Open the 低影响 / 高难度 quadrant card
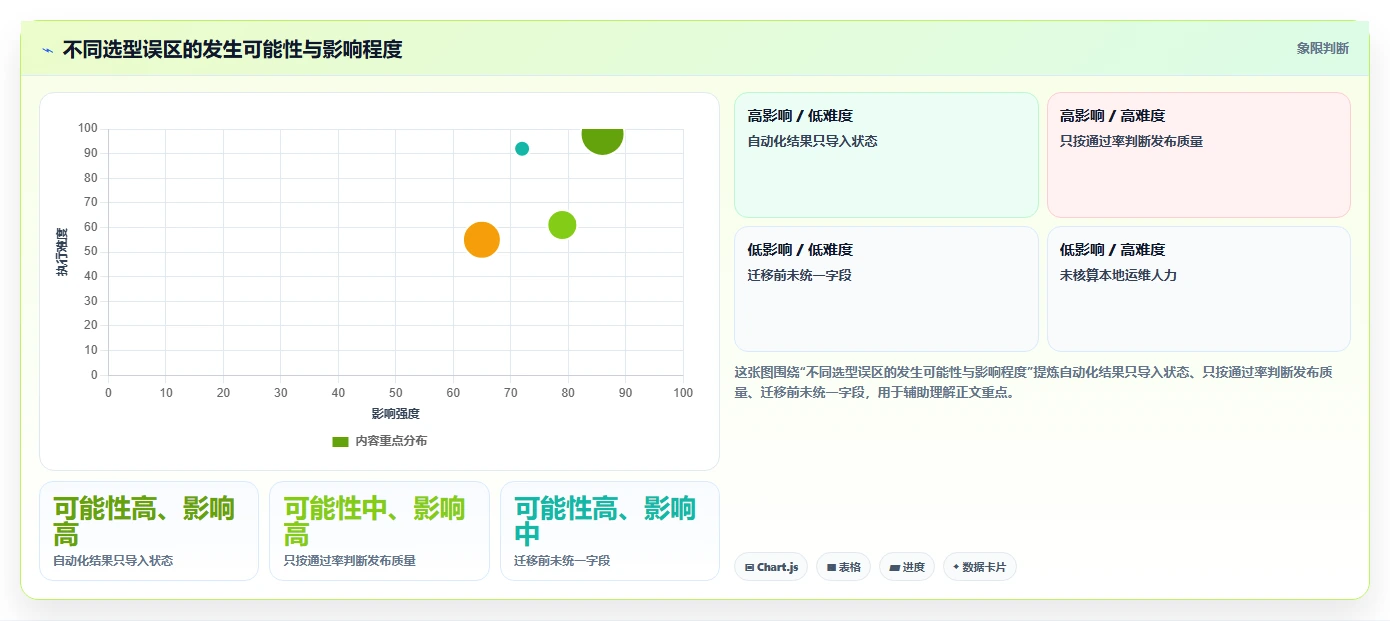This screenshot has height=621, width=1390. (x=1198, y=289)
